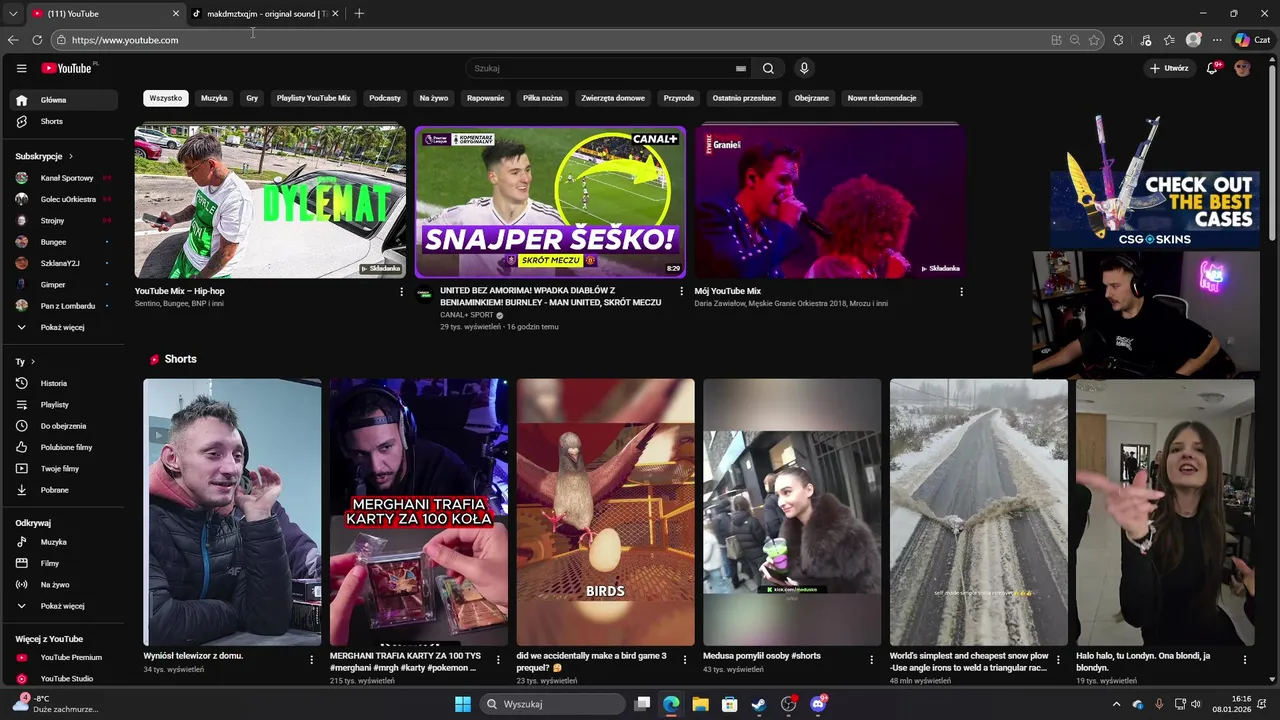The width and height of the screenshot is (1280, 720).
Task: Click the Utwórz create button
Action: point(1169,68)
